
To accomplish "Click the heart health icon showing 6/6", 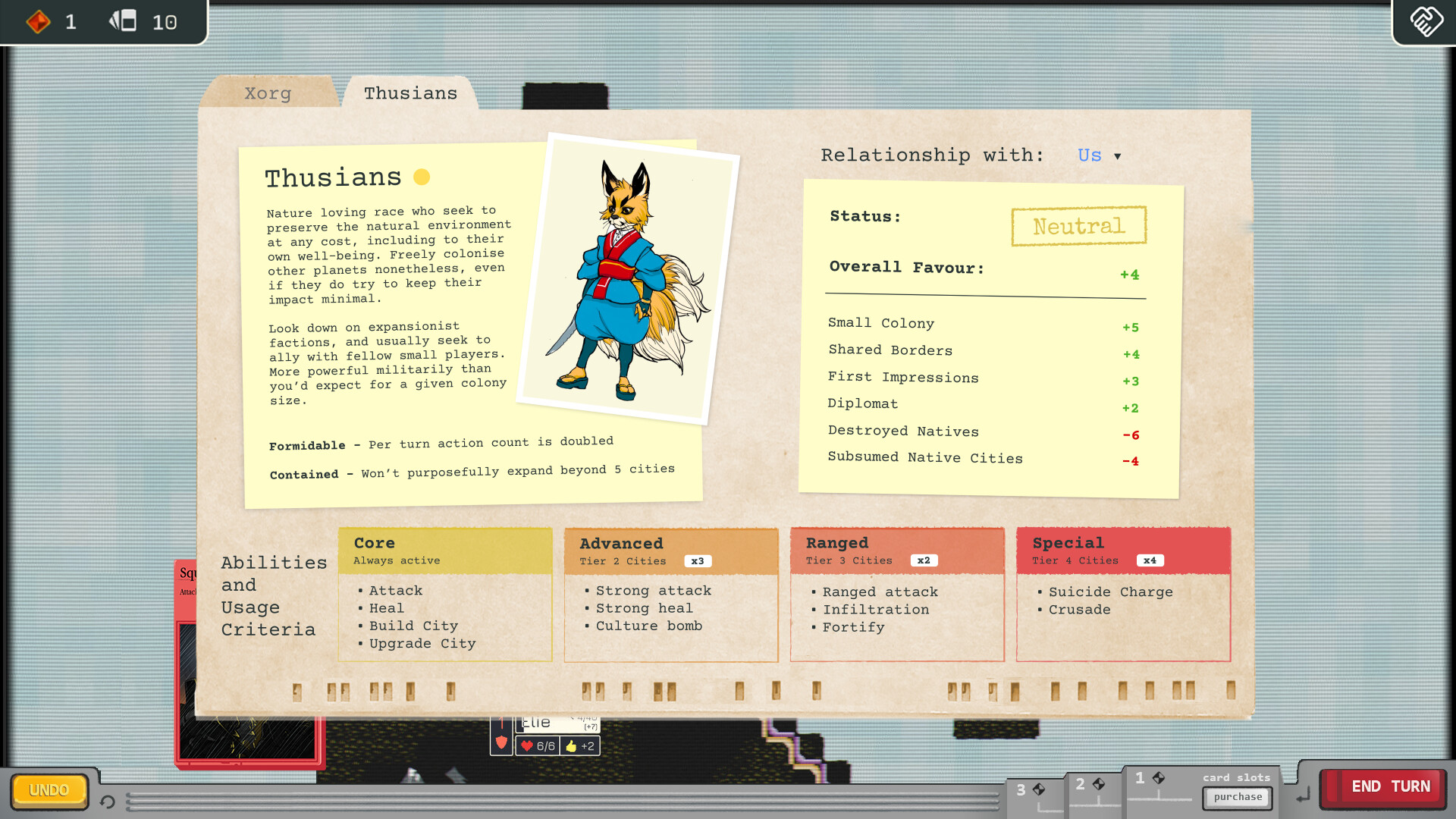I will [x=526, y=745].
